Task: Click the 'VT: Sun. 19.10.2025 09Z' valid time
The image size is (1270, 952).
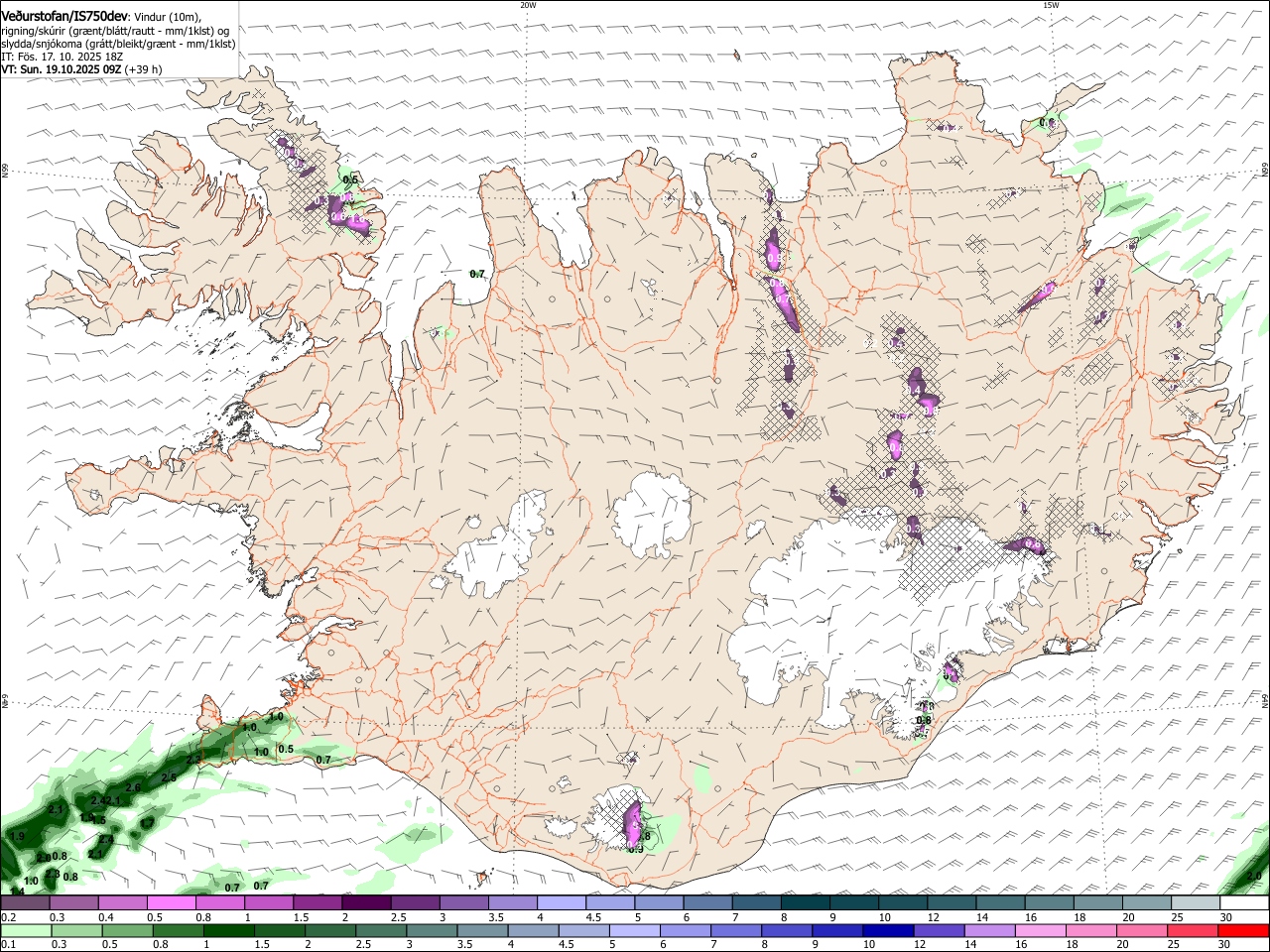Action: [x=62, y=69]
